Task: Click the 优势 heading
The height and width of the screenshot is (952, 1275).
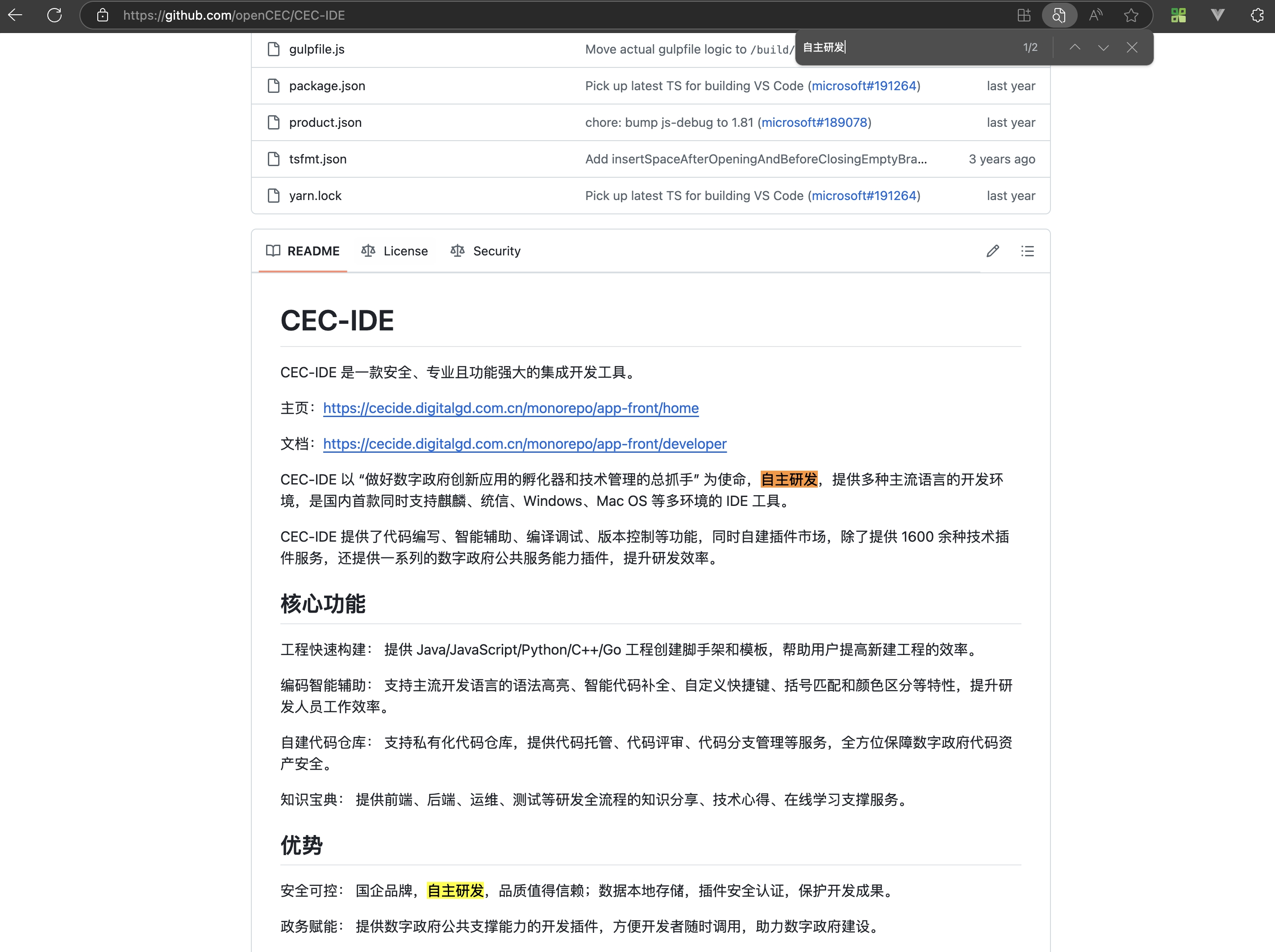Action: click(301, 845)
